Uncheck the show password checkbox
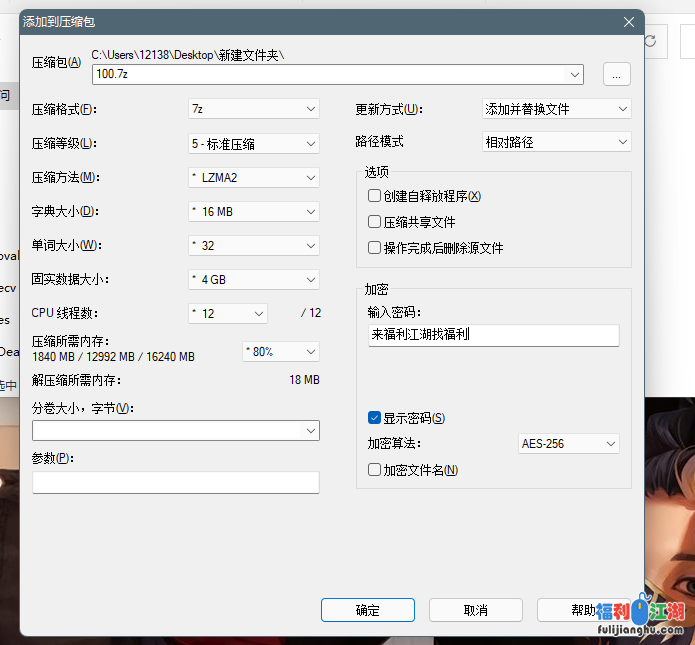695x645 pixels. point(375,418)
